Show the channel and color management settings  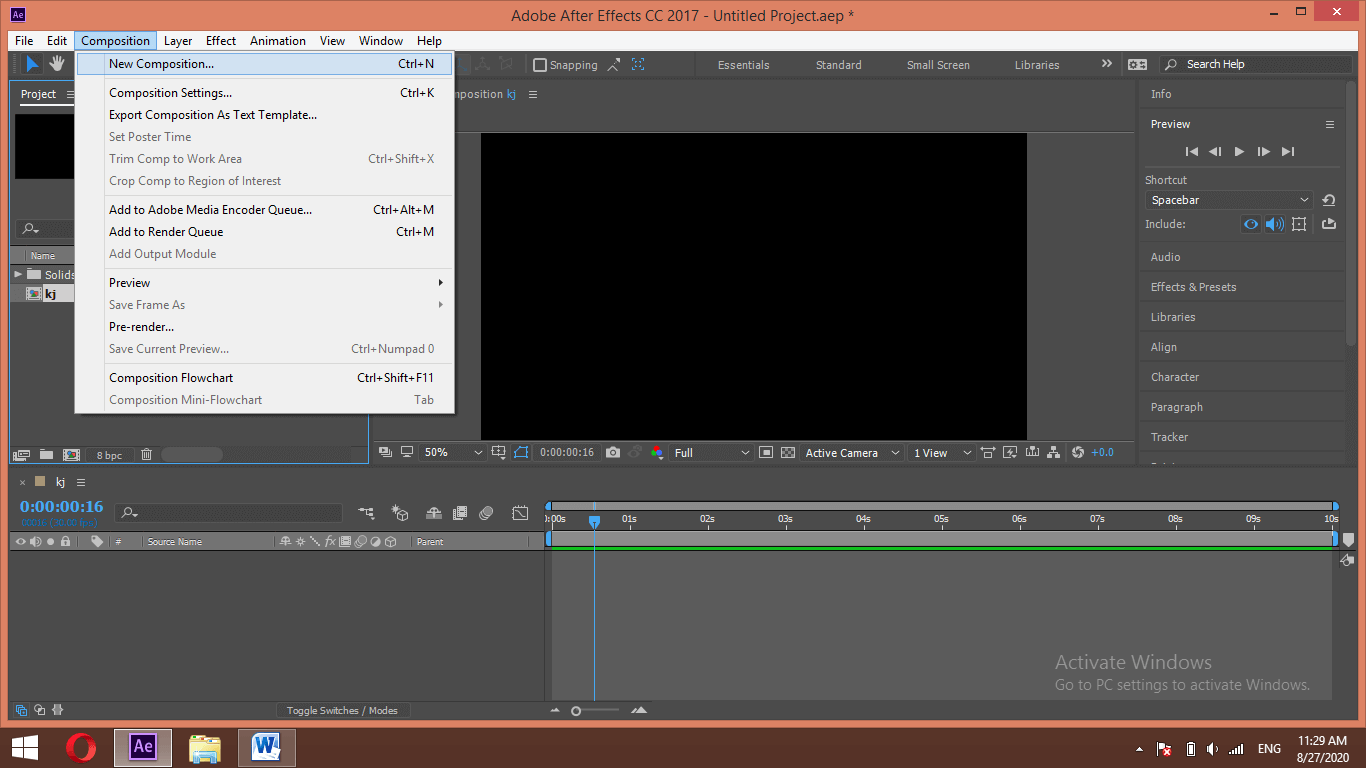pyautogui.click(x=657, y=452)
